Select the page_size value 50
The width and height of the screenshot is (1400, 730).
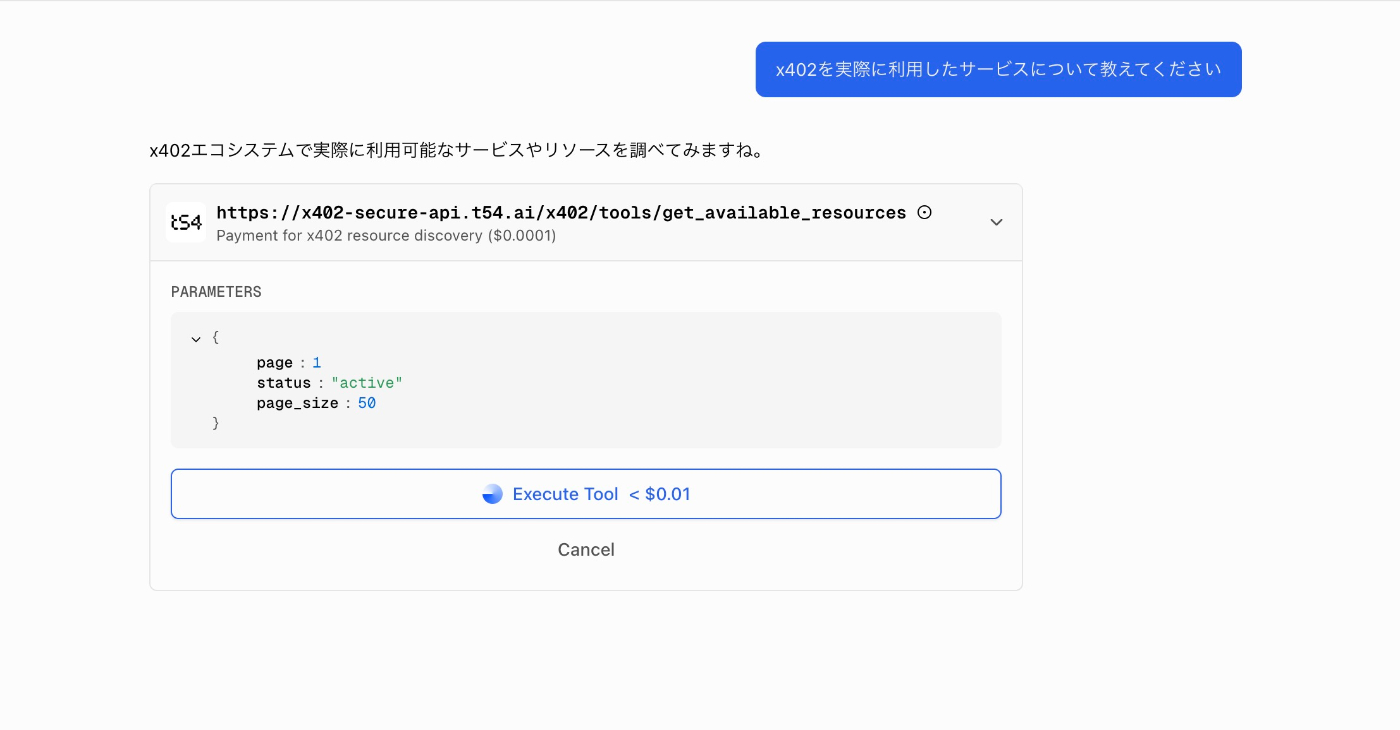pyautogui.click(x=367, y=404)
